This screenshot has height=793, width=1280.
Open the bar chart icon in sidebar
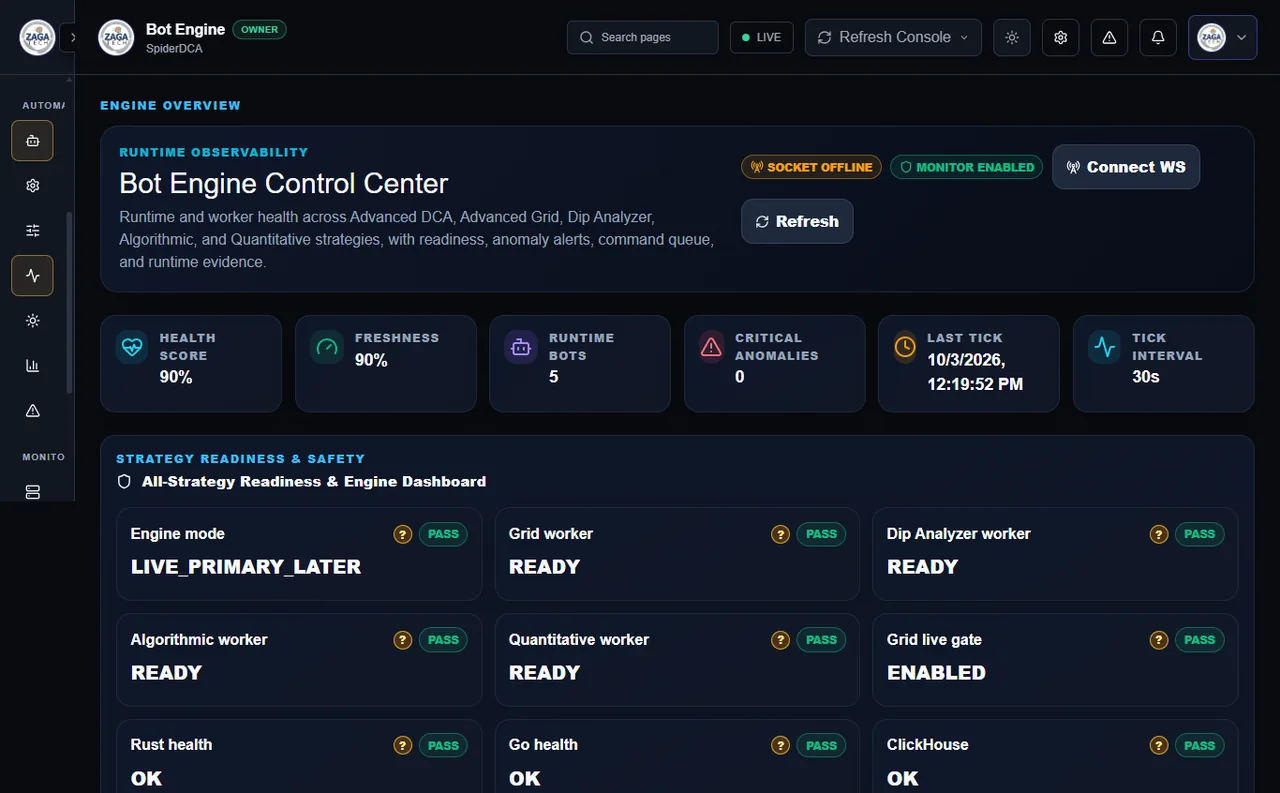[33, 366]
